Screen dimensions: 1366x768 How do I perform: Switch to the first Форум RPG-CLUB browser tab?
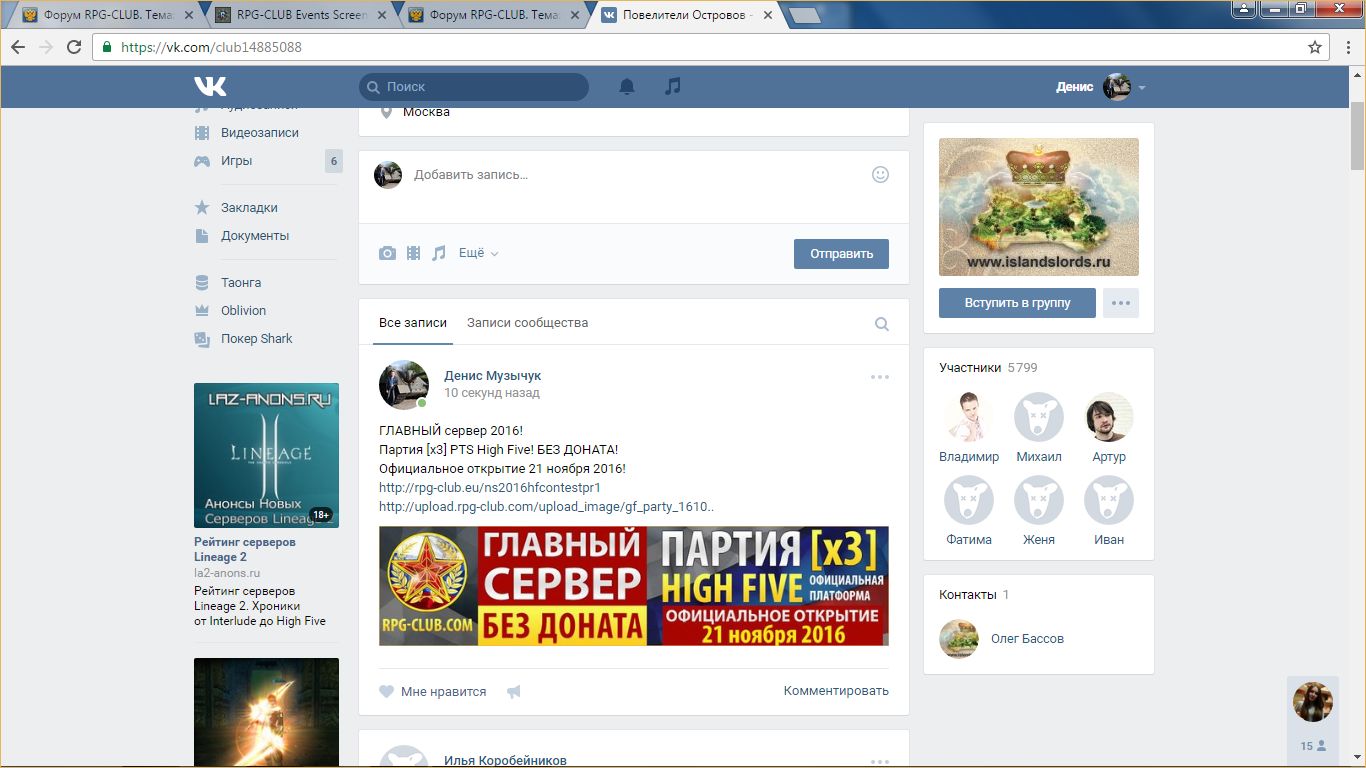[x=108, y=15]
